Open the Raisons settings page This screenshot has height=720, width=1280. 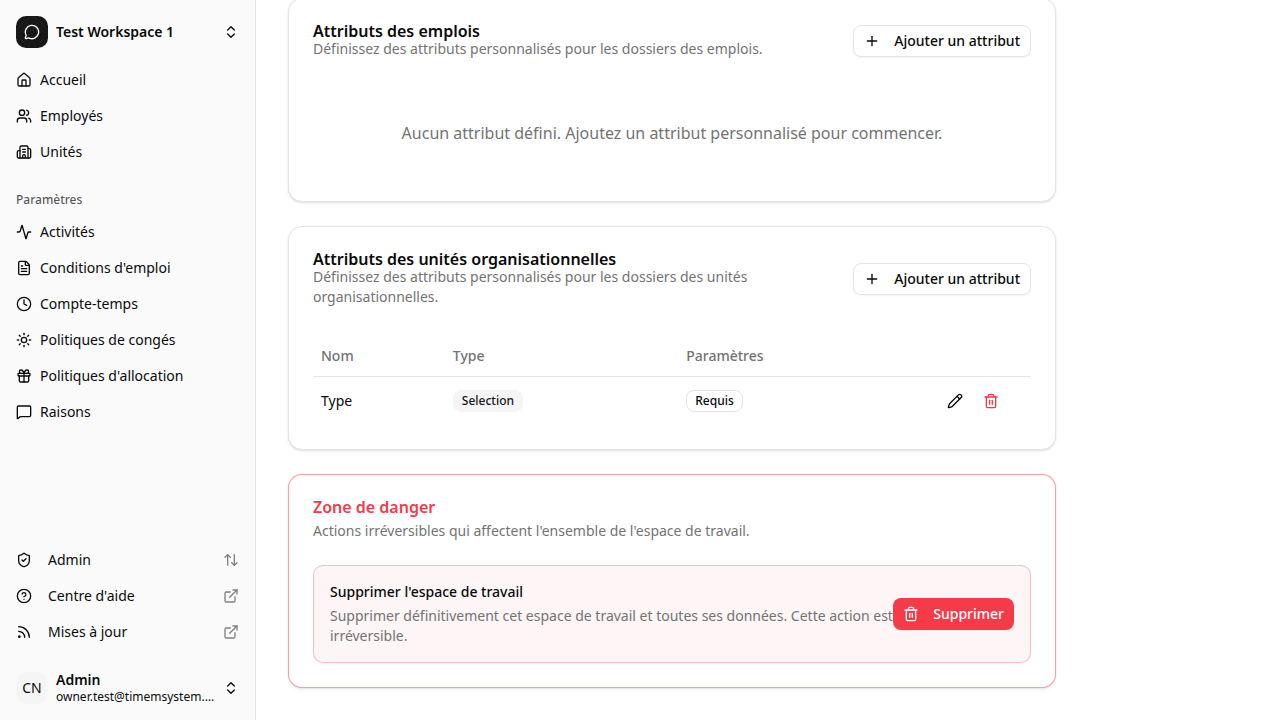tap(64, 411)
